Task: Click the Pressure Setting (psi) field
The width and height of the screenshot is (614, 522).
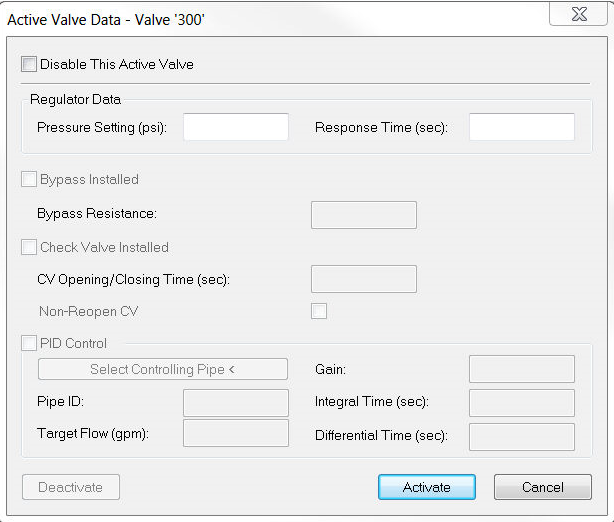Action: (236, 127)
